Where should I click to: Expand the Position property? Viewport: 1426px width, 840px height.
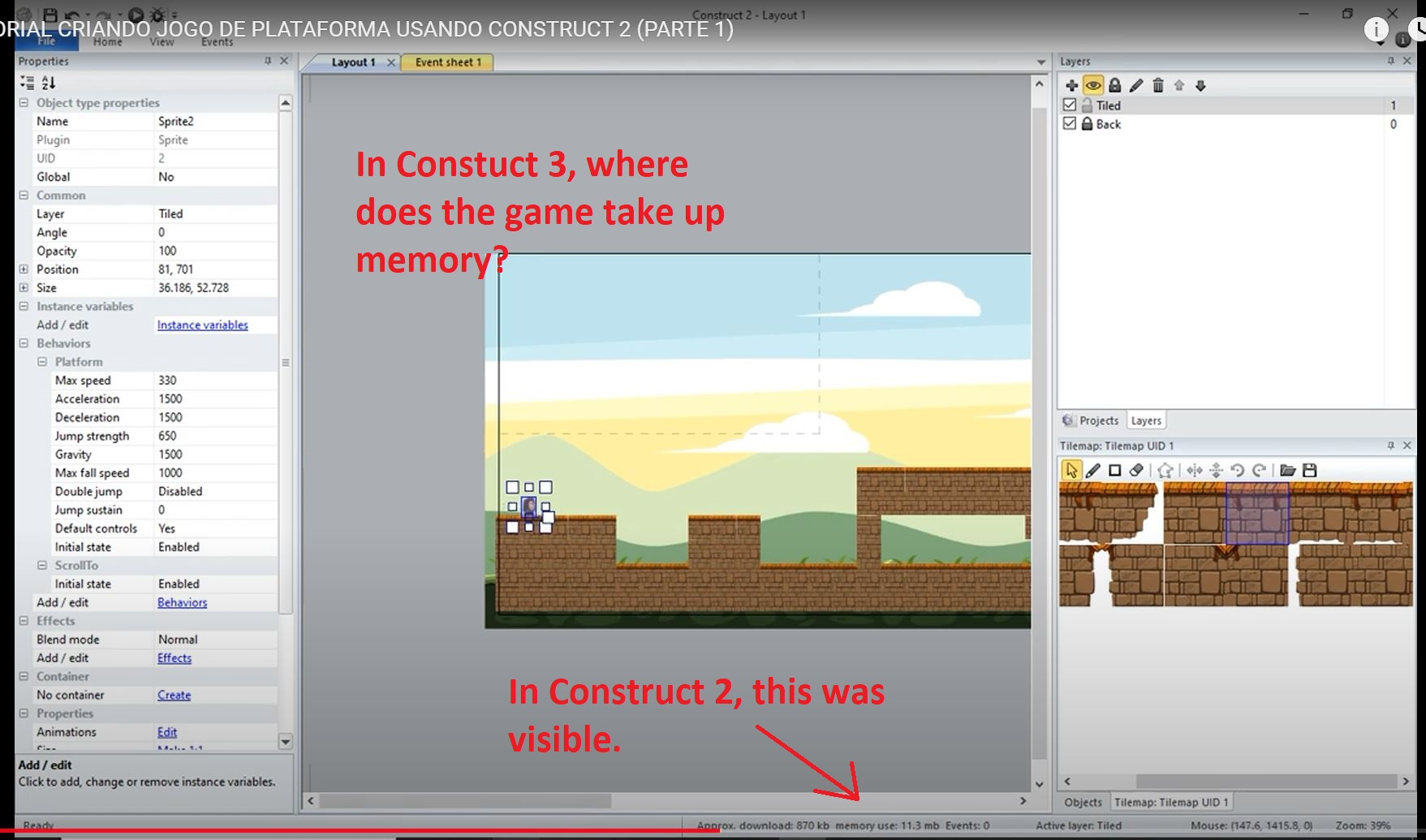tap(24, 269)
